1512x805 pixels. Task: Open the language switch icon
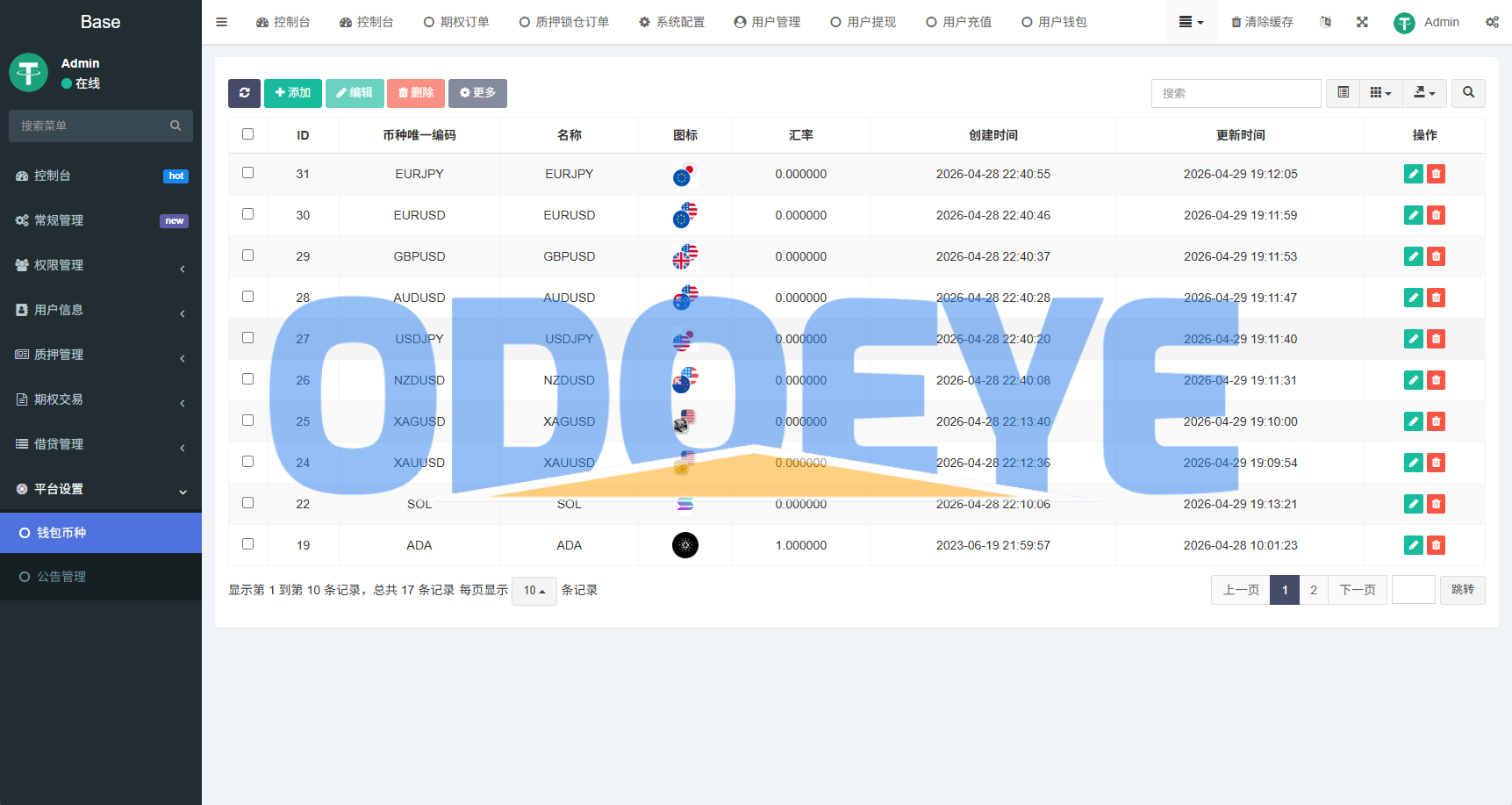click(1325, 22)
